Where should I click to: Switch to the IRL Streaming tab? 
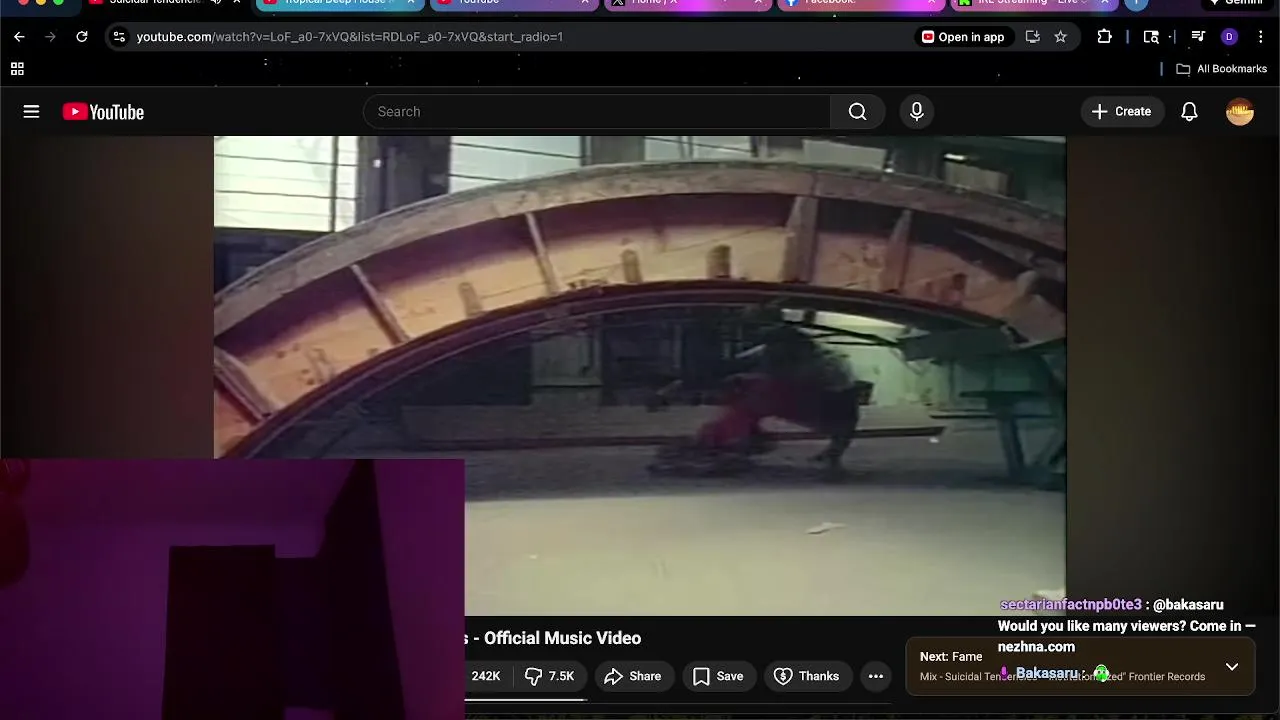[x=1034, y=3]
